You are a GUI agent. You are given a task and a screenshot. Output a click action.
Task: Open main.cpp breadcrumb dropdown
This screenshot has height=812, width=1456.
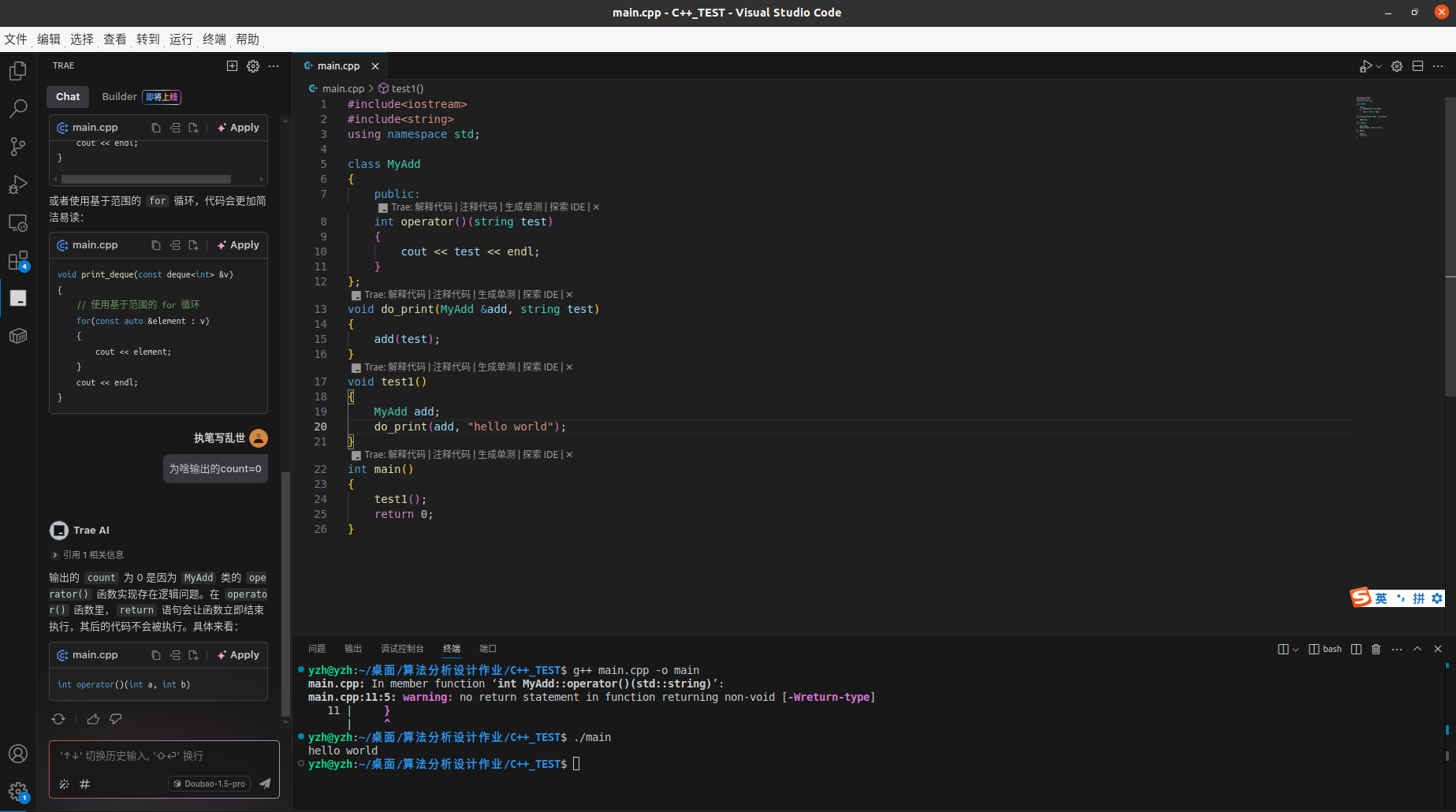(x=337, y=89)
